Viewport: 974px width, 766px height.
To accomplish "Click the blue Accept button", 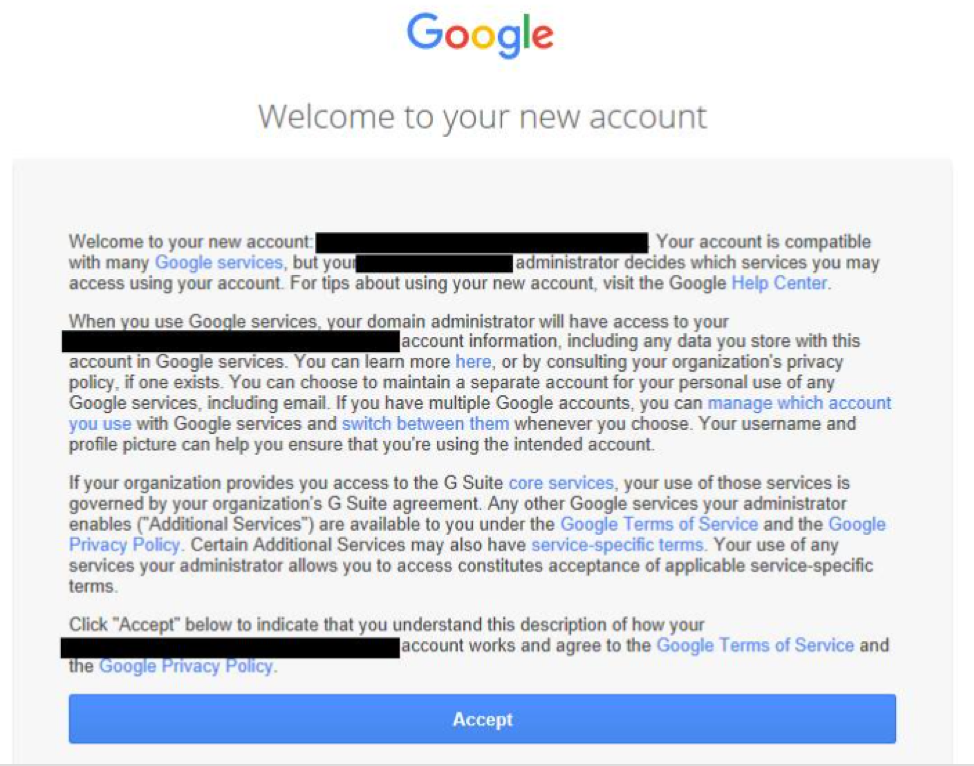I will [482, 719].
